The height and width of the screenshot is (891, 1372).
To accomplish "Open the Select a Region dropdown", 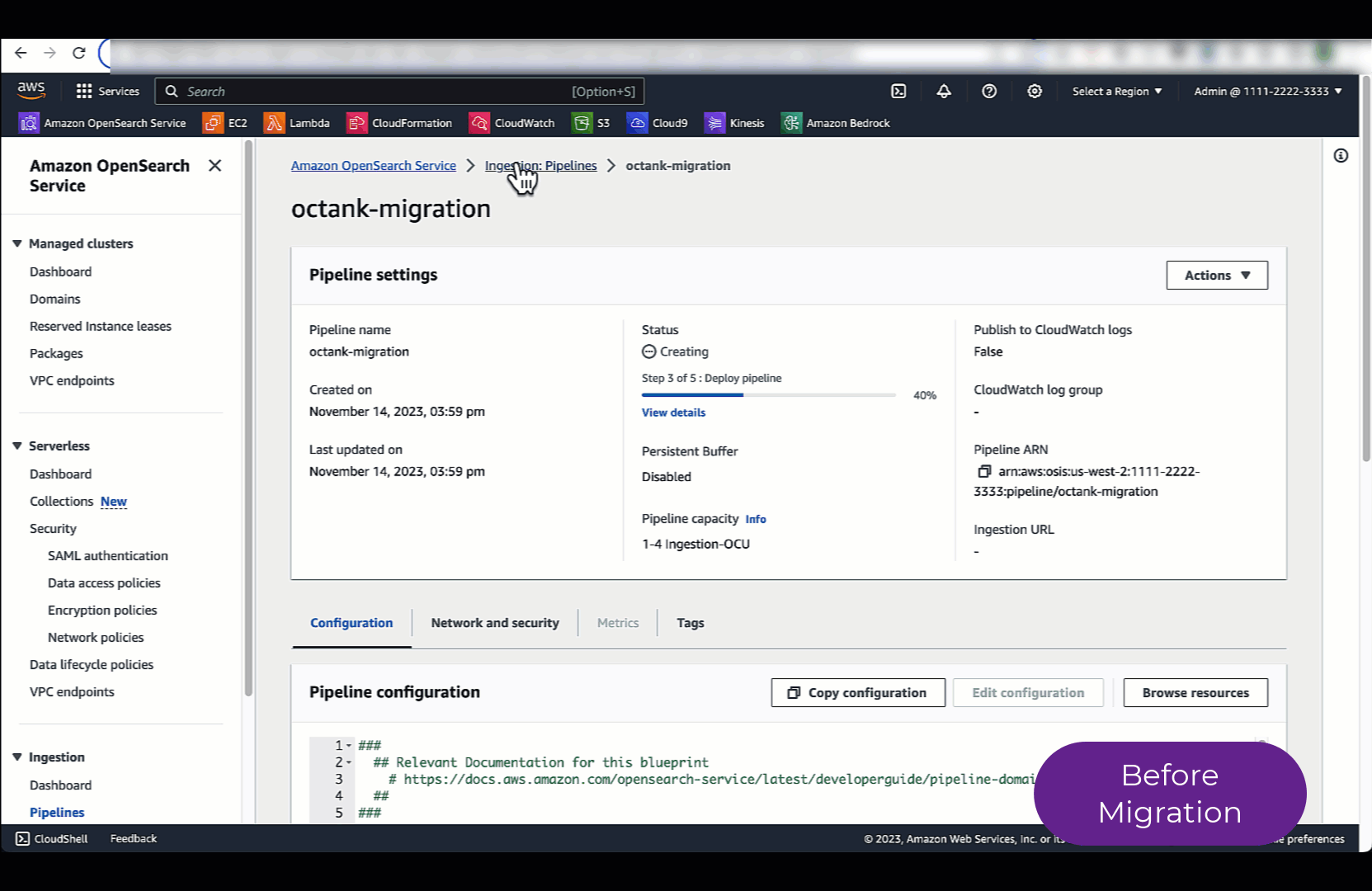I will [1117, 92].
